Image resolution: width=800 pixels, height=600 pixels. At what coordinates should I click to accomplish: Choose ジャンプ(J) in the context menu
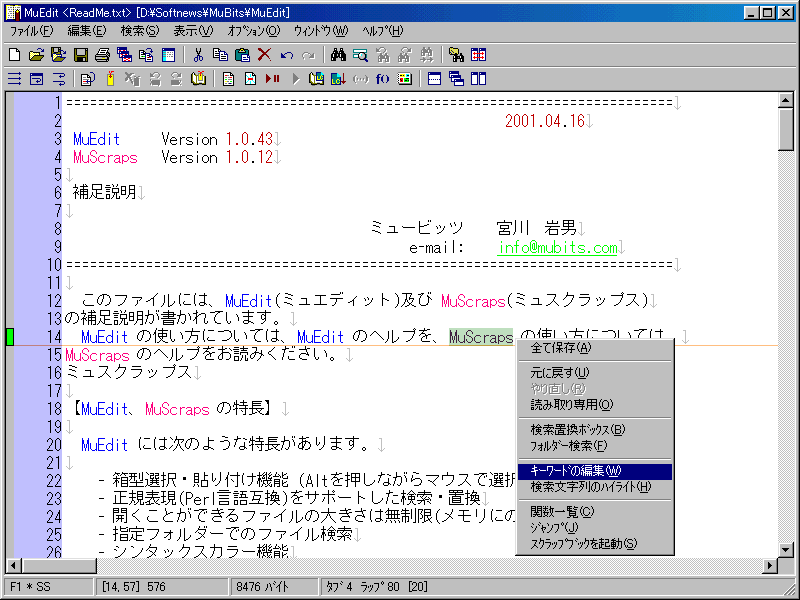pyautogui.click(x=595, y=528)
